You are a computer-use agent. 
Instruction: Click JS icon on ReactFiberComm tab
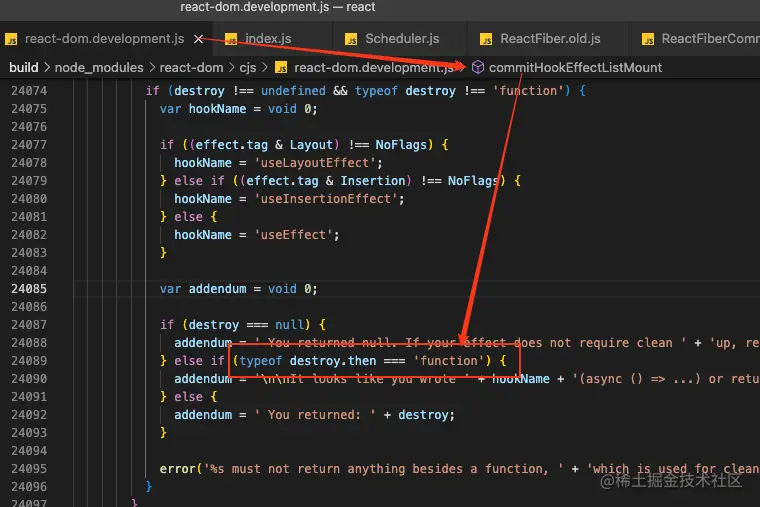click(x=648, y=39)
